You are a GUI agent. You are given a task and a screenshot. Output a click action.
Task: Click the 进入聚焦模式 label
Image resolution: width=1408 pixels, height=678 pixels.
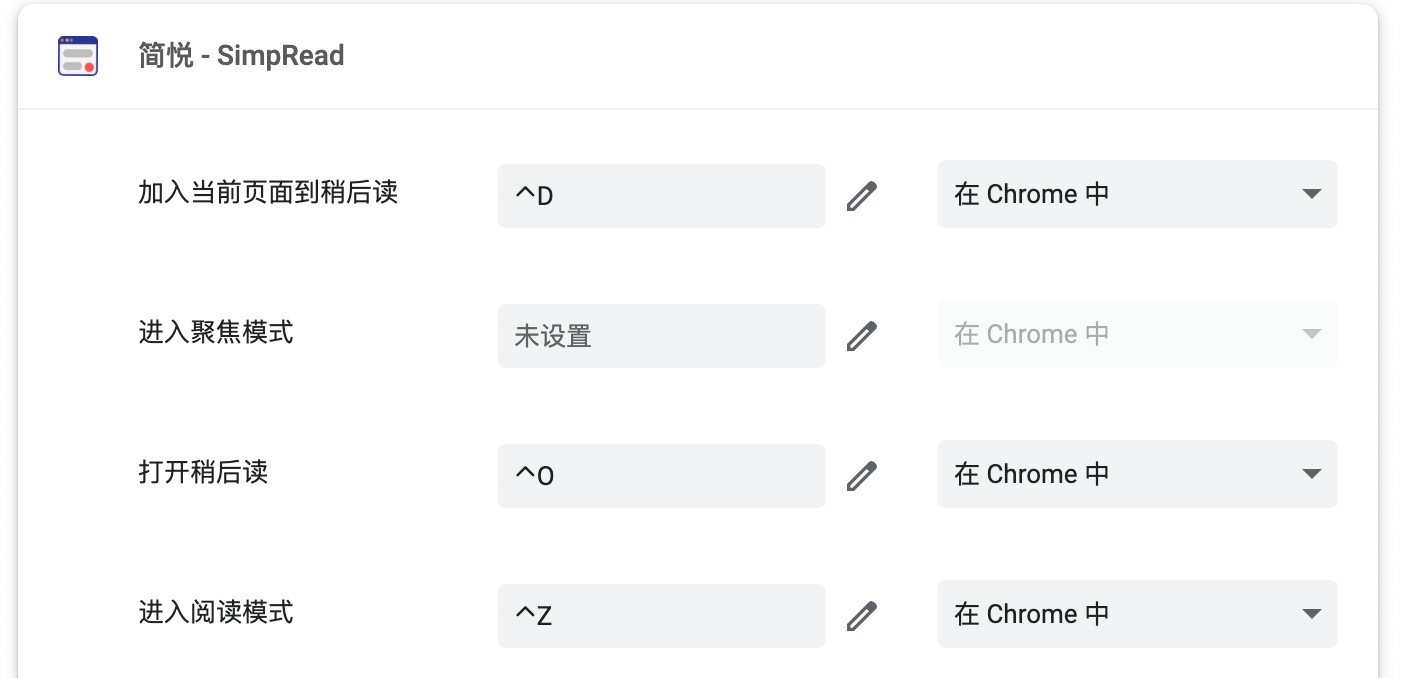(x=216, y=334)
